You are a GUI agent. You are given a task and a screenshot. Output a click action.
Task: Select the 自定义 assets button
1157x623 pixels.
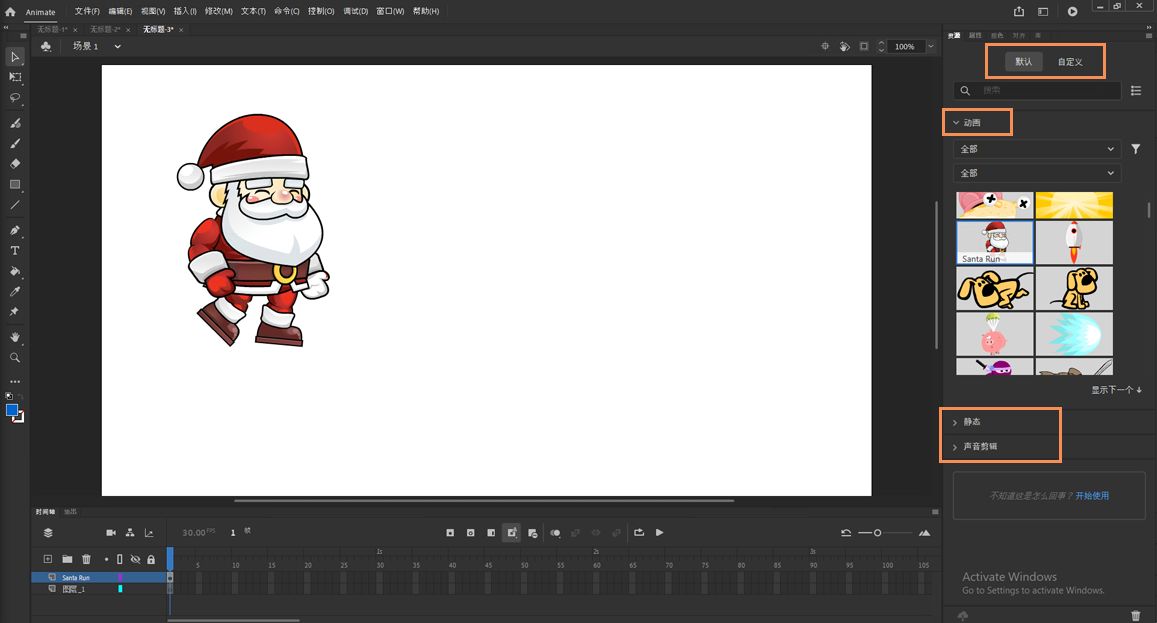1070,62
